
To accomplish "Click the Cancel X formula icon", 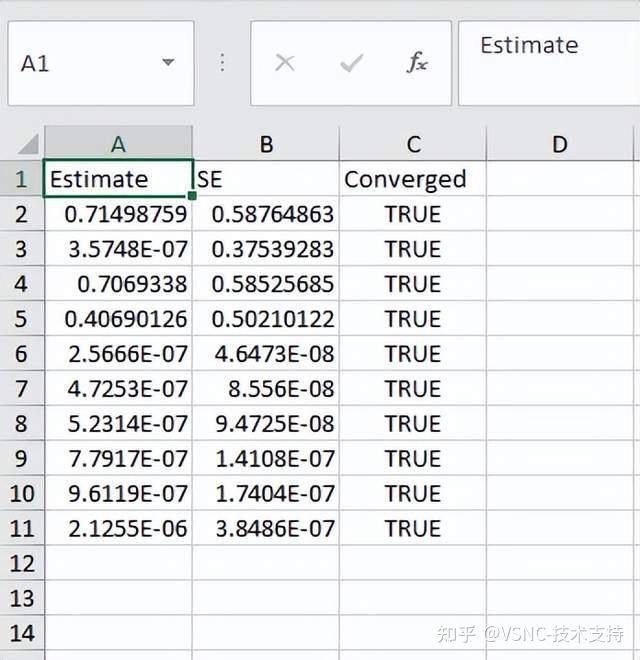I will click(x=285, y=63).
